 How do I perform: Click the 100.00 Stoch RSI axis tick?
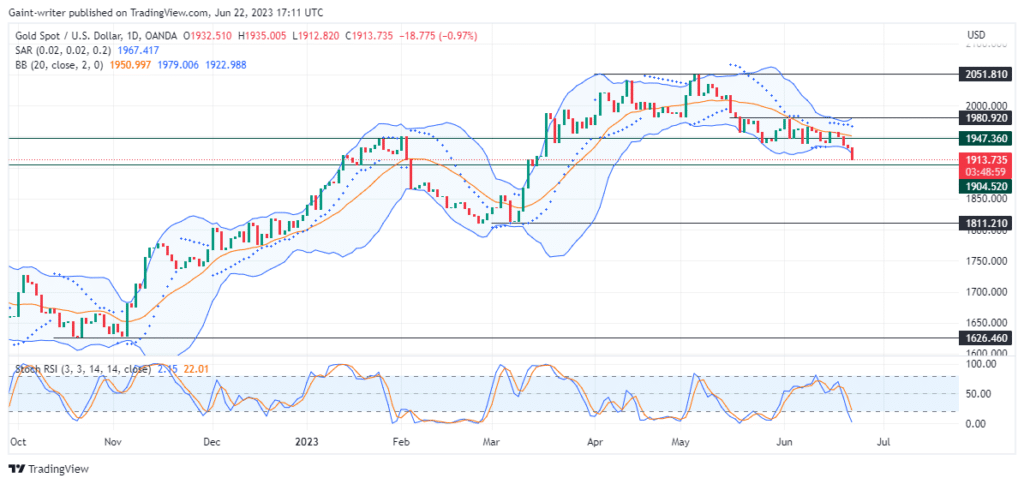pos(980,363)
